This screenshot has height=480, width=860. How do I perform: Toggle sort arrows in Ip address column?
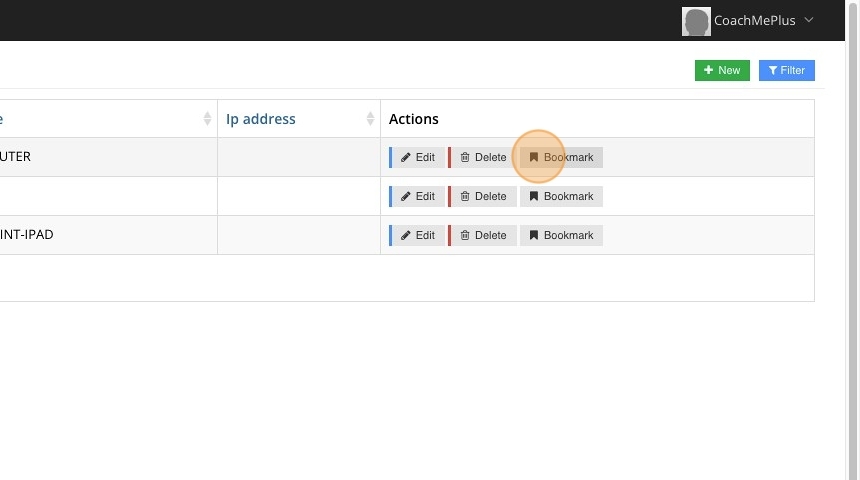(x=370, y=118)
